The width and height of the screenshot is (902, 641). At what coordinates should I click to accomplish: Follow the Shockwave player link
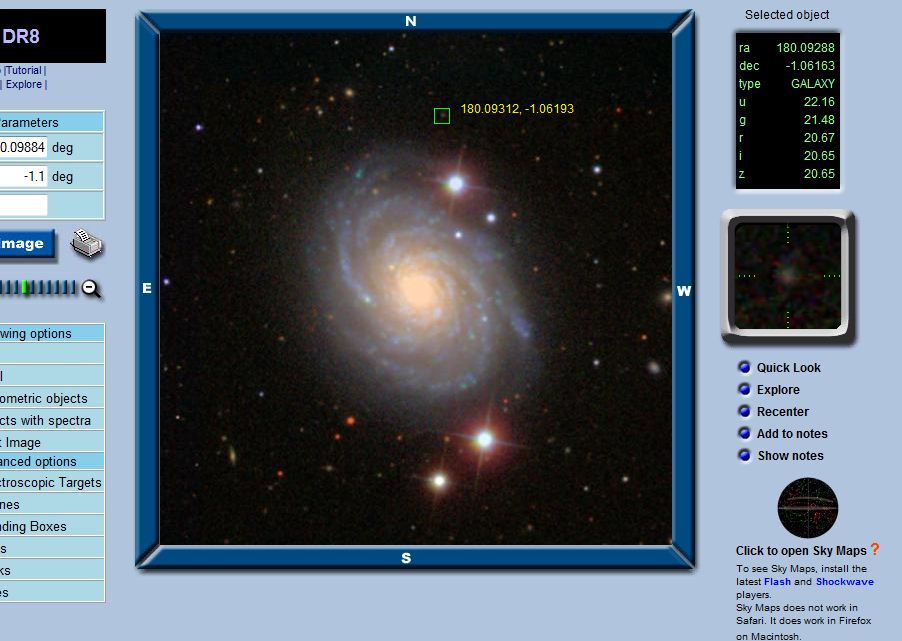844,582
